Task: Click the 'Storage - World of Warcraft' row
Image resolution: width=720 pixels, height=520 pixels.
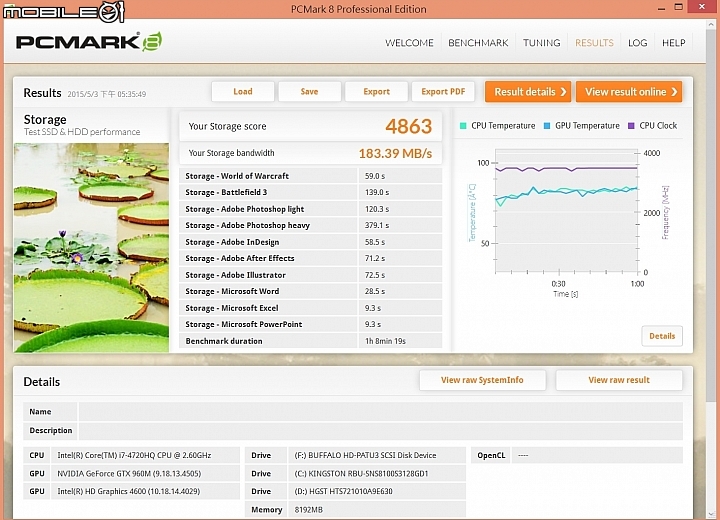Action: 310,176
